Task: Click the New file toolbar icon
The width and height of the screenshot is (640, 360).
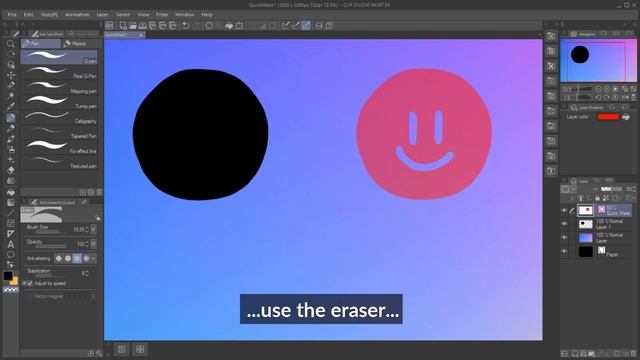Action: coord(123,26)
